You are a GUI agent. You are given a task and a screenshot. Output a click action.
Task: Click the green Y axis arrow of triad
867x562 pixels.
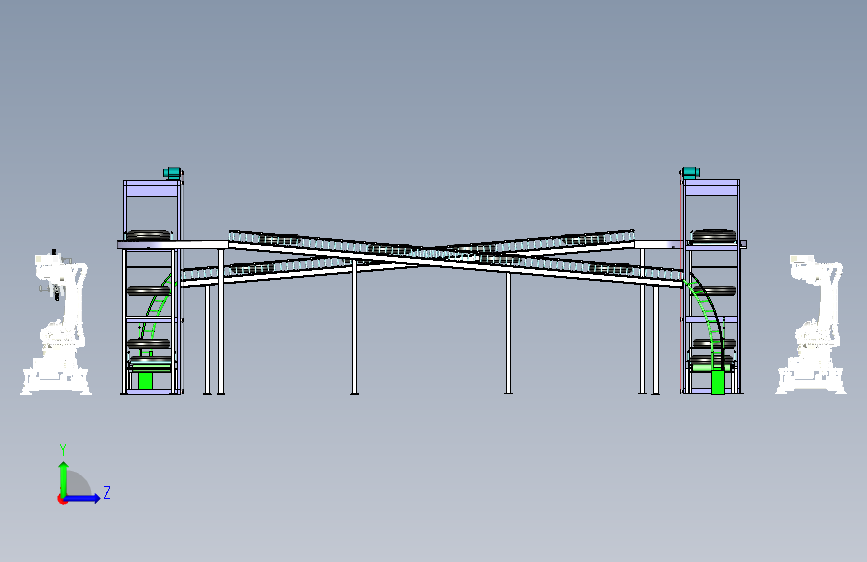64,479
